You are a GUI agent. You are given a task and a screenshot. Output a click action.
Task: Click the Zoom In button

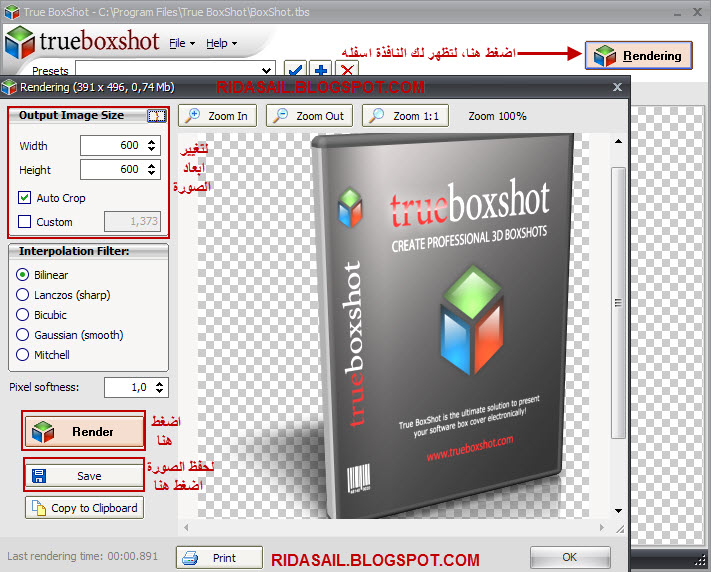218,116
